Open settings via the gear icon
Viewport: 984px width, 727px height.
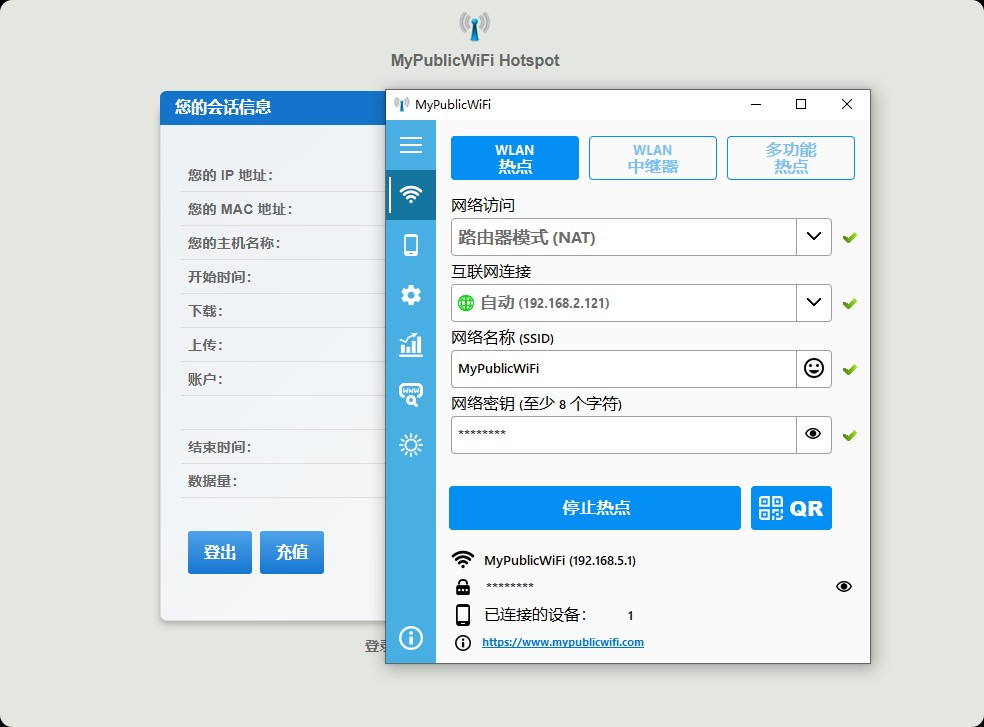410,294
